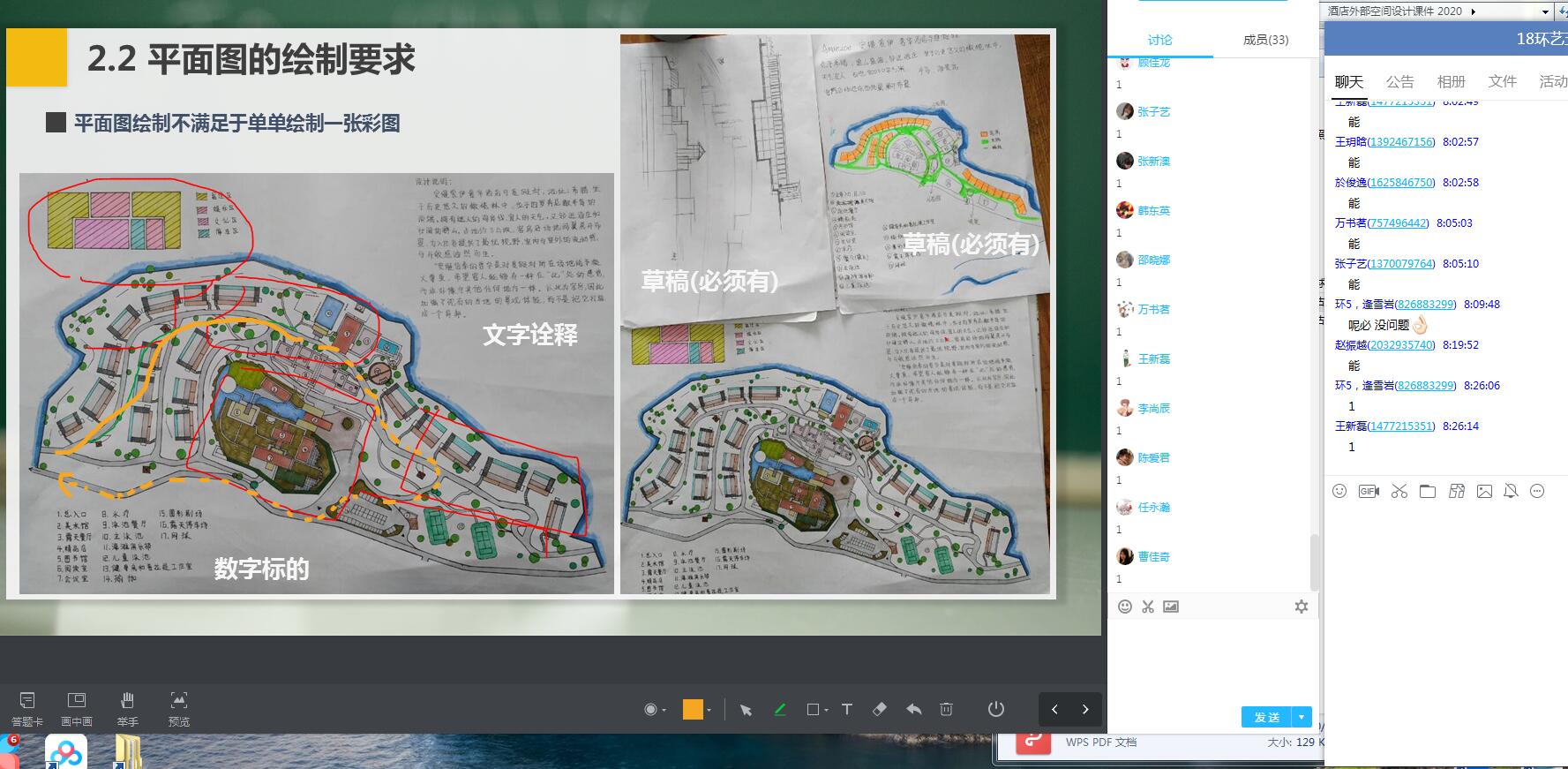1568x769 pixels.
Task: Select member 李尚辰 in the discussion list
Action: 1153,409
